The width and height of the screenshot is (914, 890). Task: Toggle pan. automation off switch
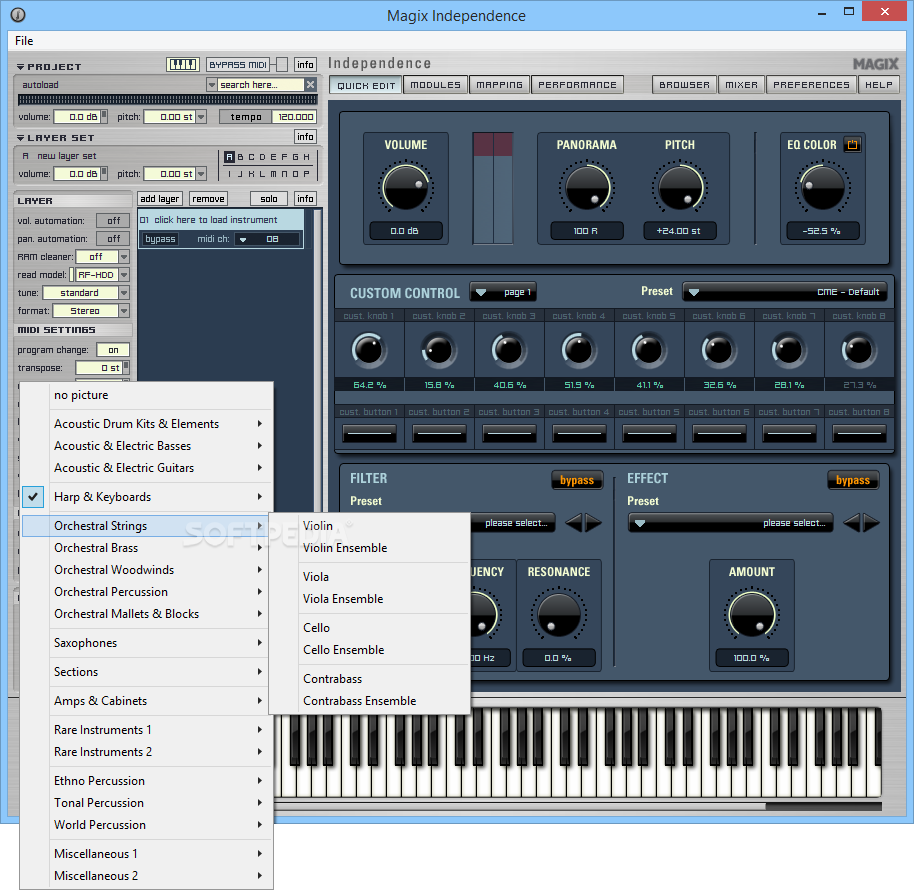[114, 238]
